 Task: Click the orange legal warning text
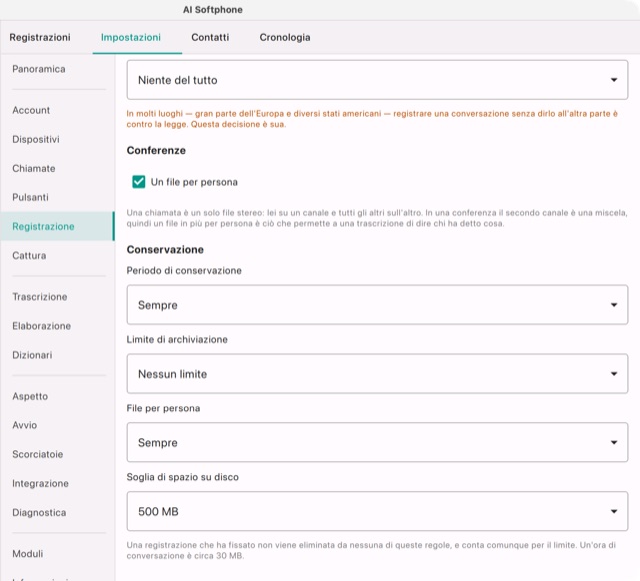point(372,119)
